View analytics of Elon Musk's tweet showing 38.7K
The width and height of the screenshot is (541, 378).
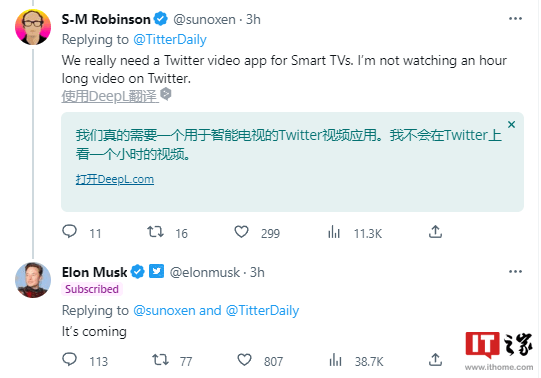point(335,360)
